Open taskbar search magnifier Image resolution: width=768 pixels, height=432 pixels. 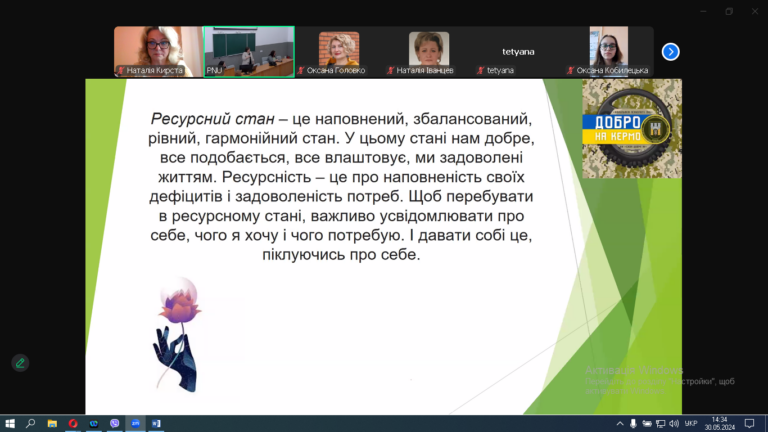pyautogui.click(x=30, y=424)
